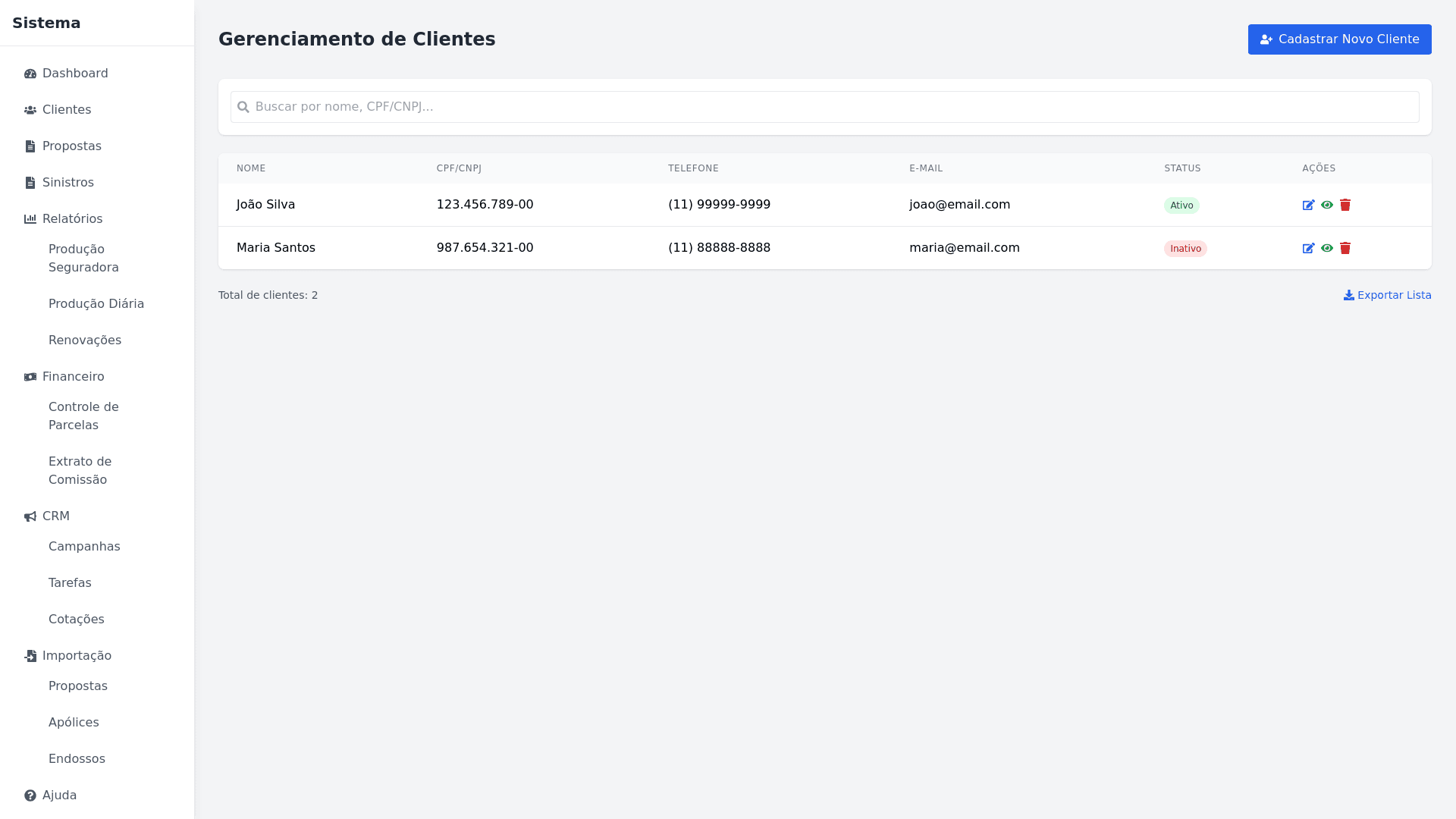This screenshot has width=1456, height=819.
Task: Open Propostas via its document icon
Action: click(x=30, y=146)
